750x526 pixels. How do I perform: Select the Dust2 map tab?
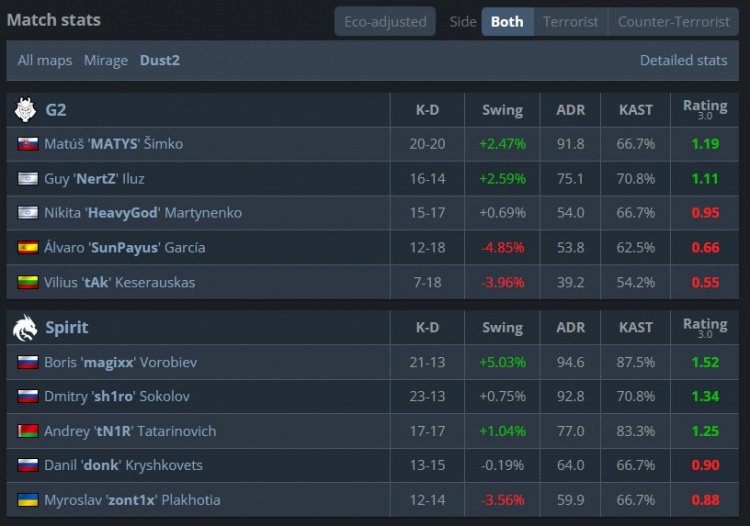click(160, 60)
